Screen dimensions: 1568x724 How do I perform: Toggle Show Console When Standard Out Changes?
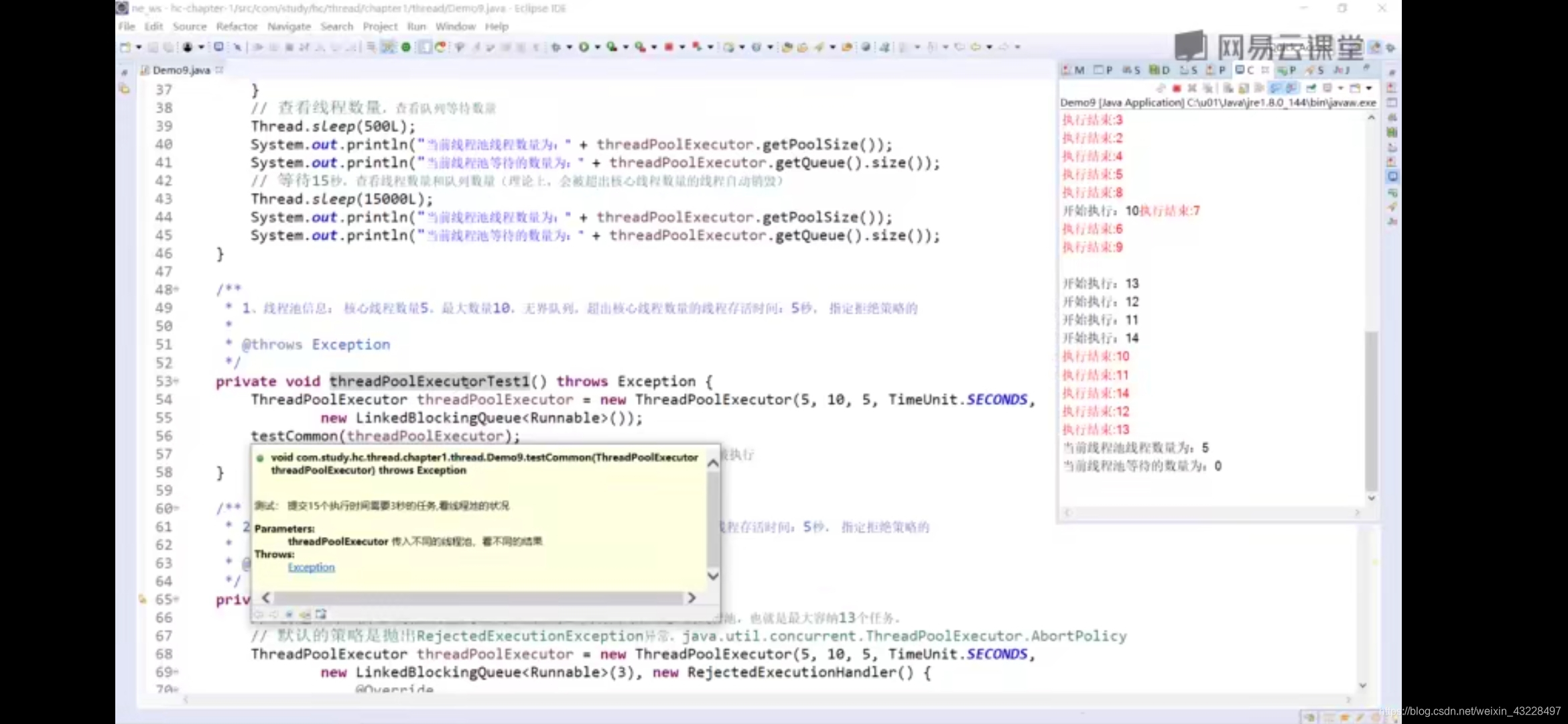(x=1276, y=88)
